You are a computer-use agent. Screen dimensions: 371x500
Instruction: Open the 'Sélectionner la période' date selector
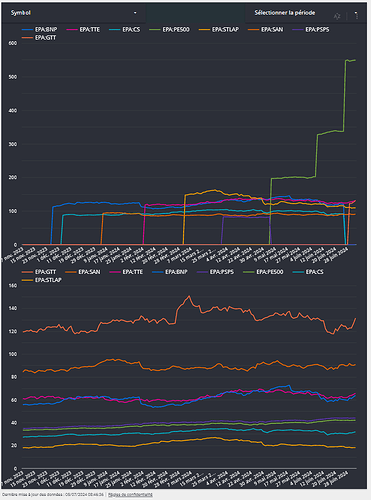click(285, 13)
